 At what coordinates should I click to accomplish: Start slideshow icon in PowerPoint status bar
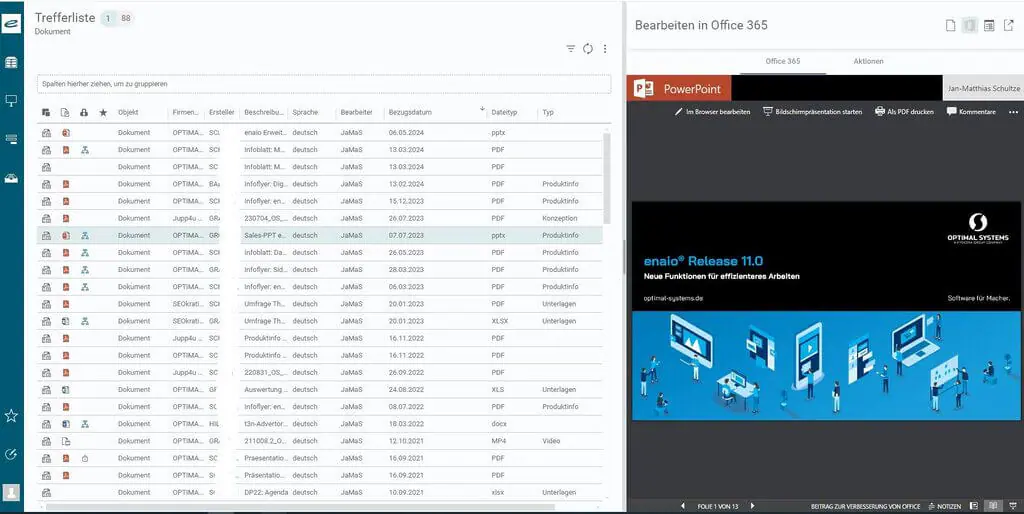pos(1012,506)
